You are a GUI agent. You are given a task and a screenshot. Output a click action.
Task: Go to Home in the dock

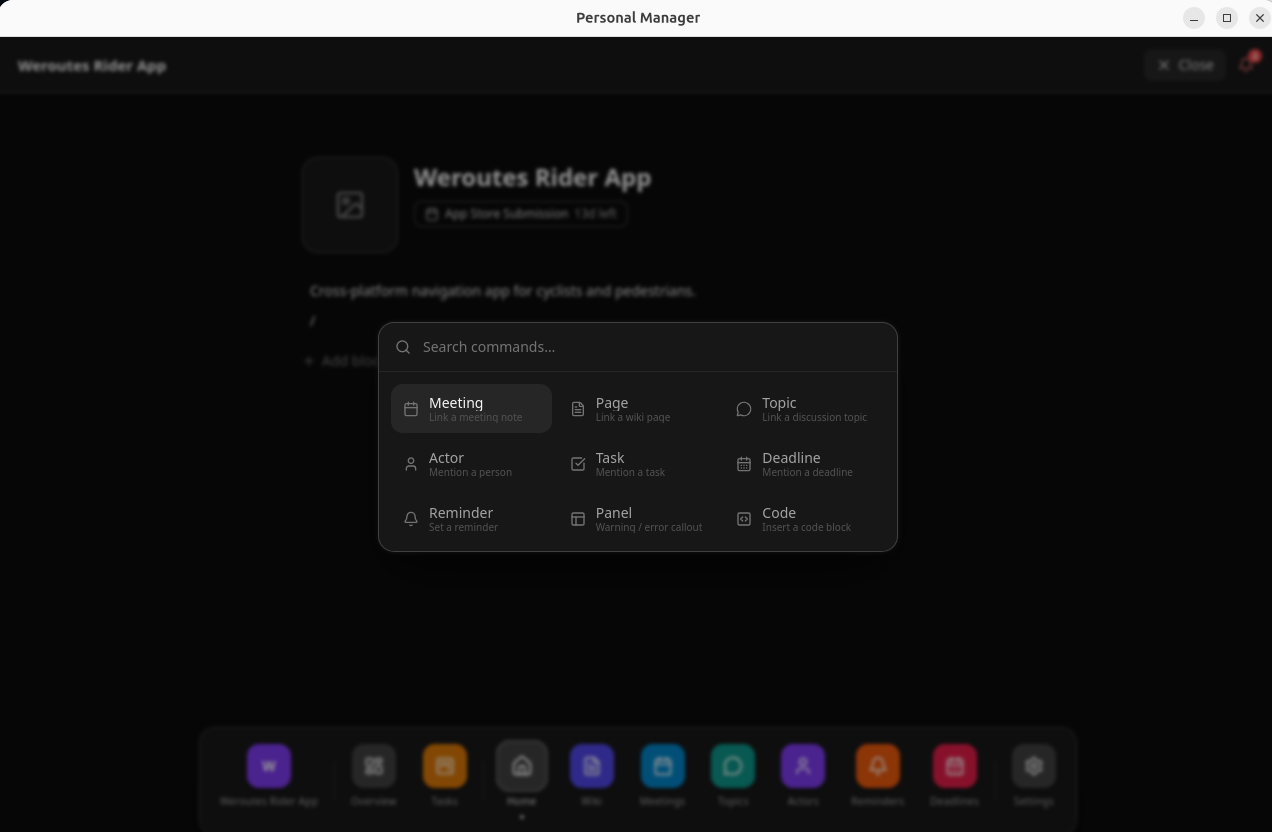(521, 766)
